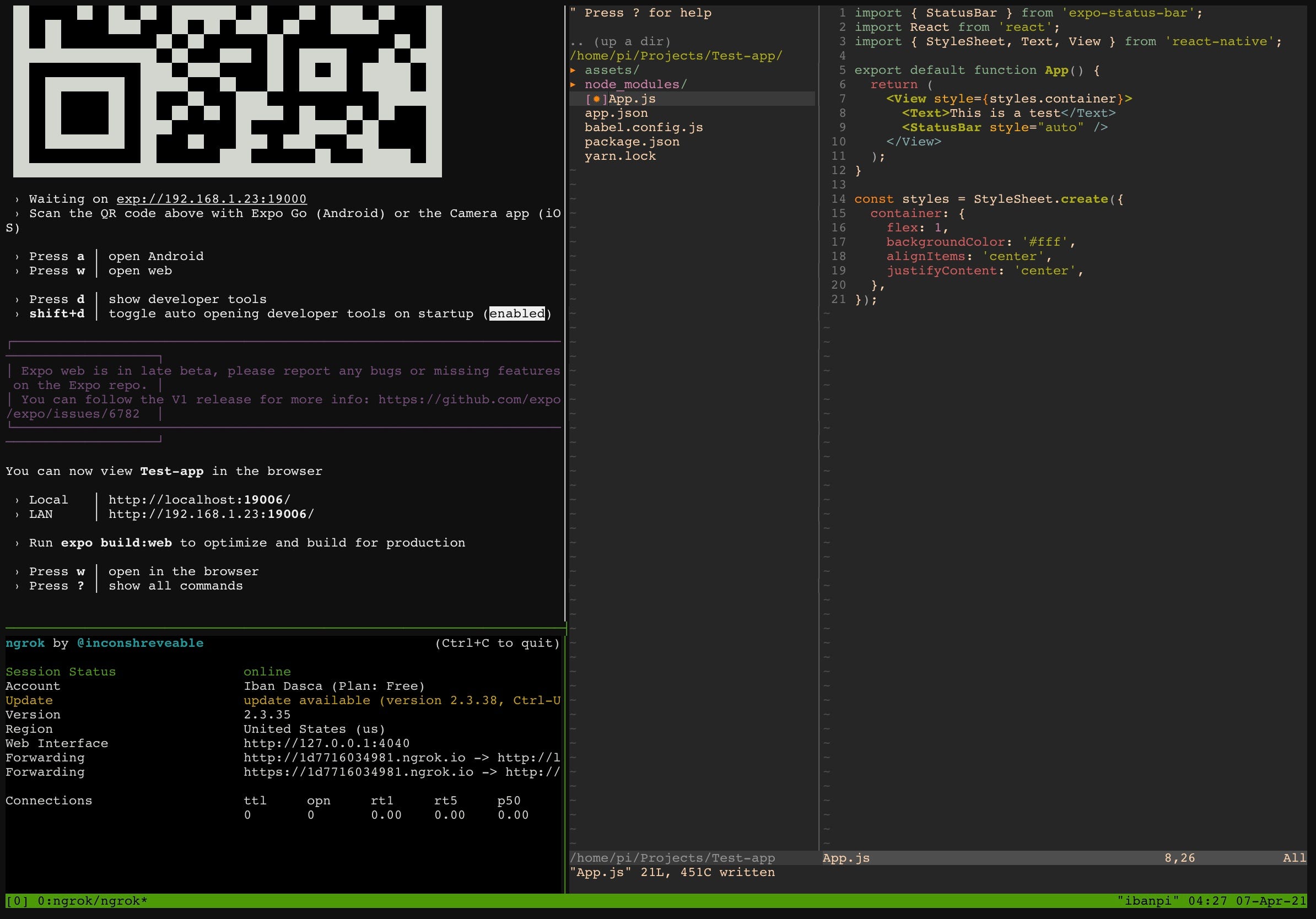Click the 'open Android' shortcut line
Screen dimensions: 1316x919
point(156,256)
